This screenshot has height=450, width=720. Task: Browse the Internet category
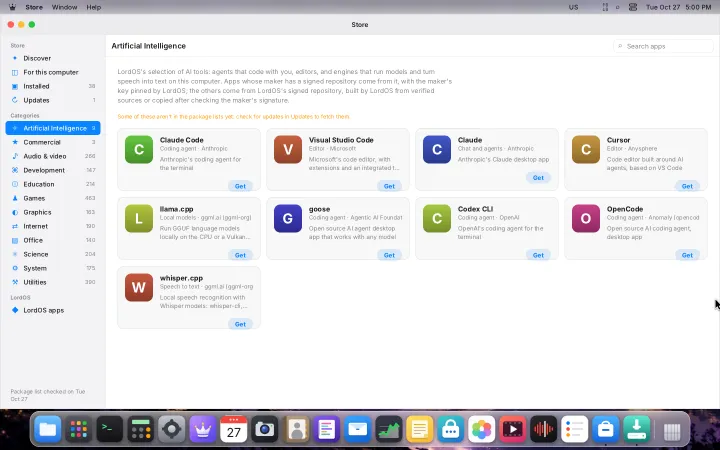[53, 226]
